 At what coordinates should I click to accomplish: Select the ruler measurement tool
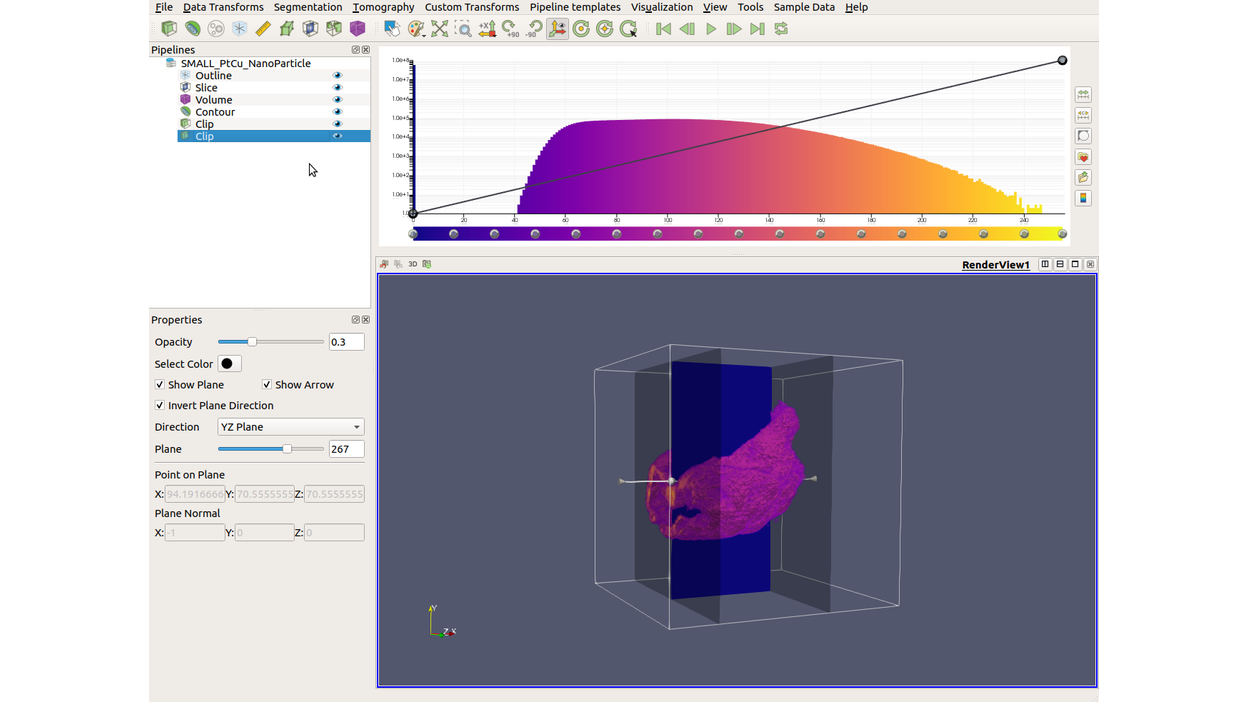point(262,29)
